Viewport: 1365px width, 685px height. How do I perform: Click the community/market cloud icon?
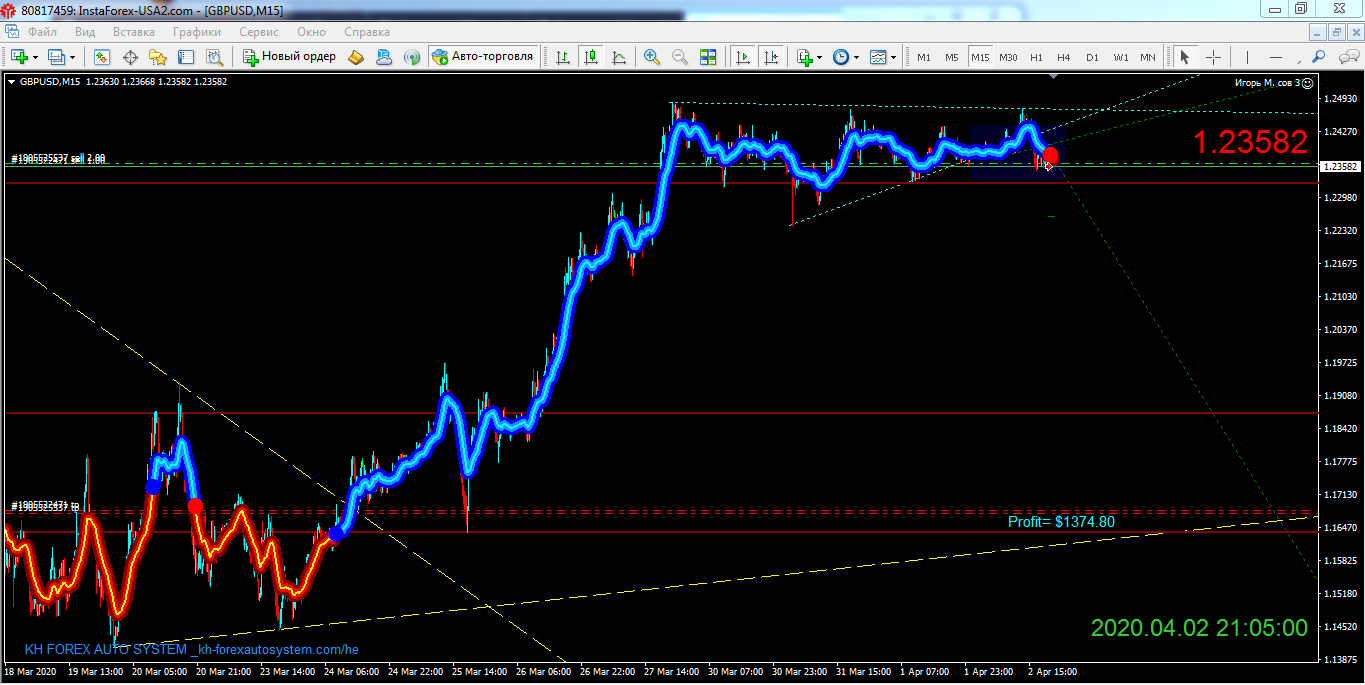tap(384, 57)
